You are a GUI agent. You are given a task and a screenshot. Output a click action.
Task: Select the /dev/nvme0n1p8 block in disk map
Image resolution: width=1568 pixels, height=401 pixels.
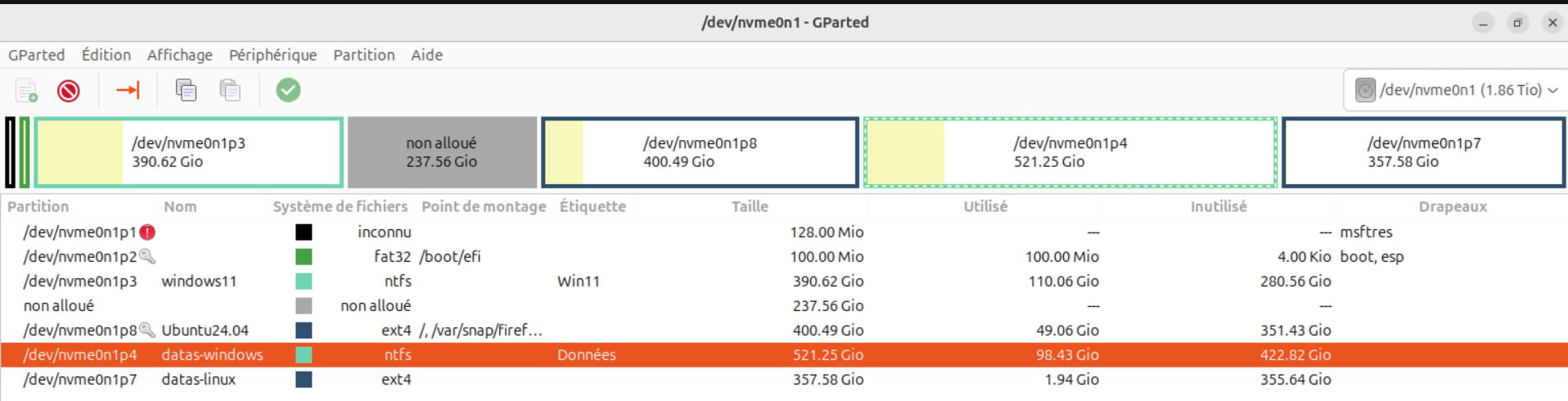[x=700, y=152]
